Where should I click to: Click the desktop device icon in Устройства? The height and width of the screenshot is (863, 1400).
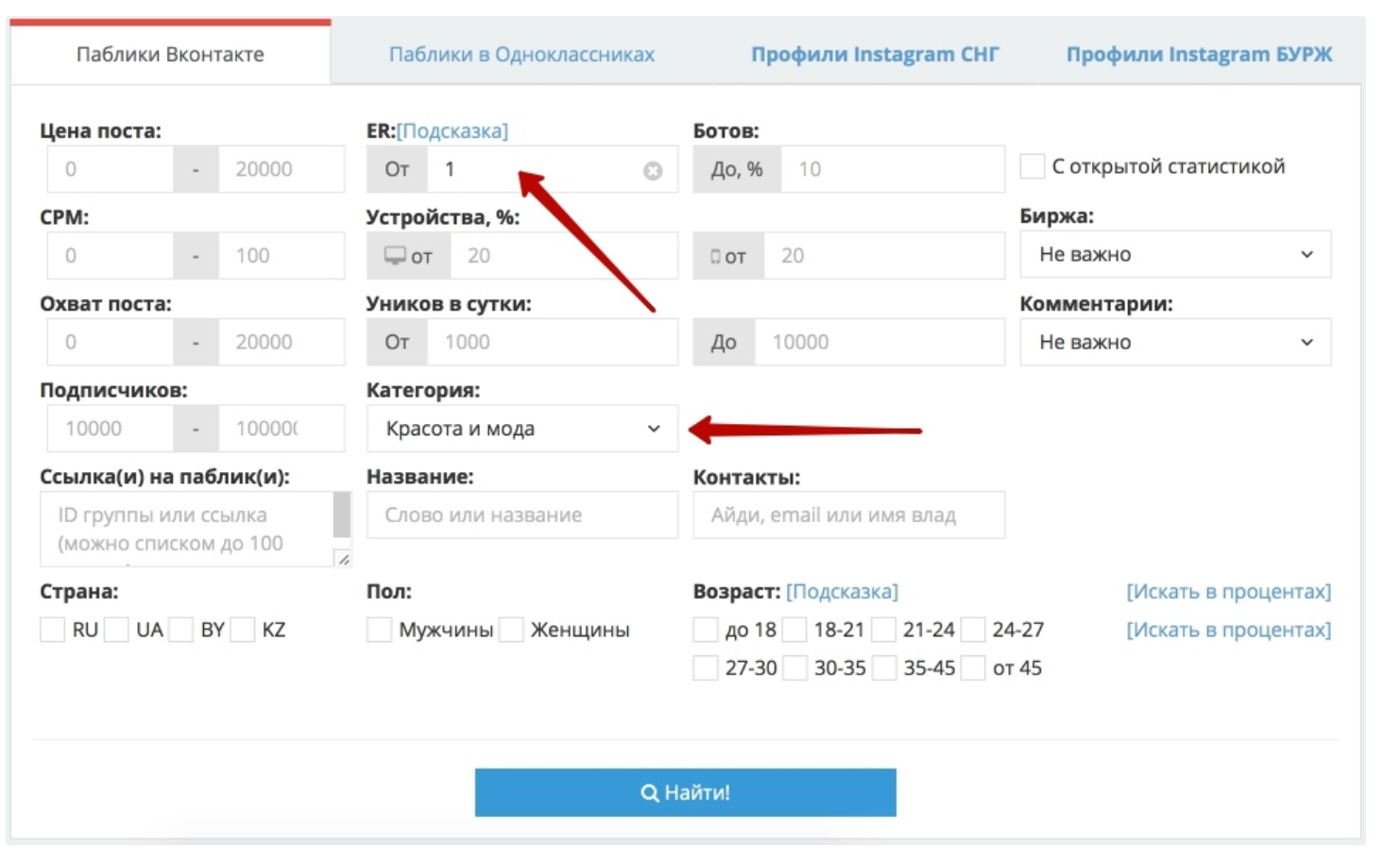395,256
